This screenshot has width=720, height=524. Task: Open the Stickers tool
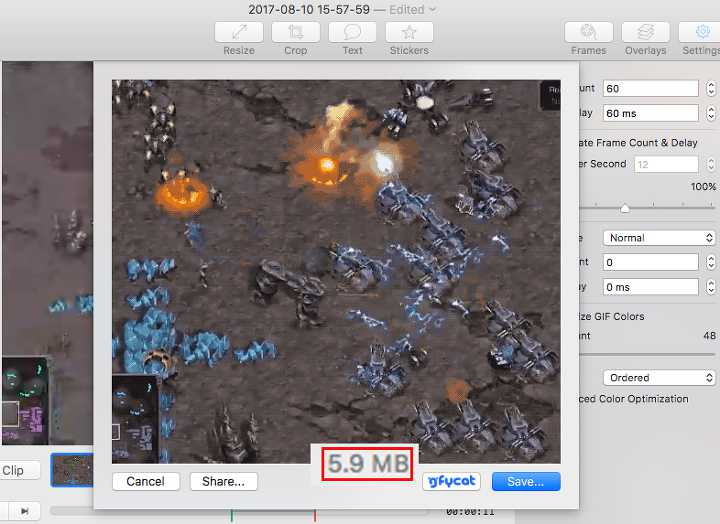point(409,33)
